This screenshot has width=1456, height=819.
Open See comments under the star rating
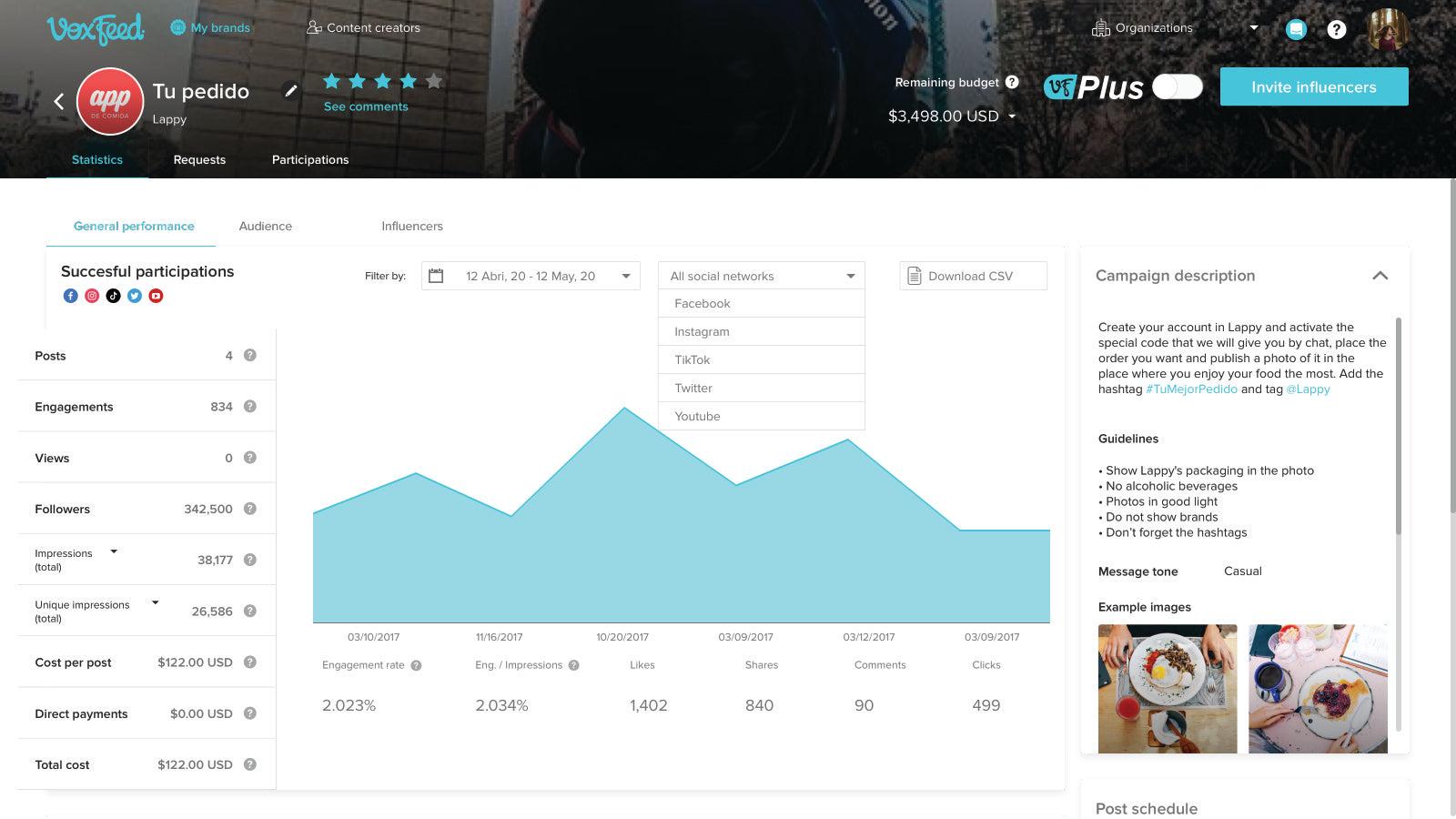coord(366,106)
